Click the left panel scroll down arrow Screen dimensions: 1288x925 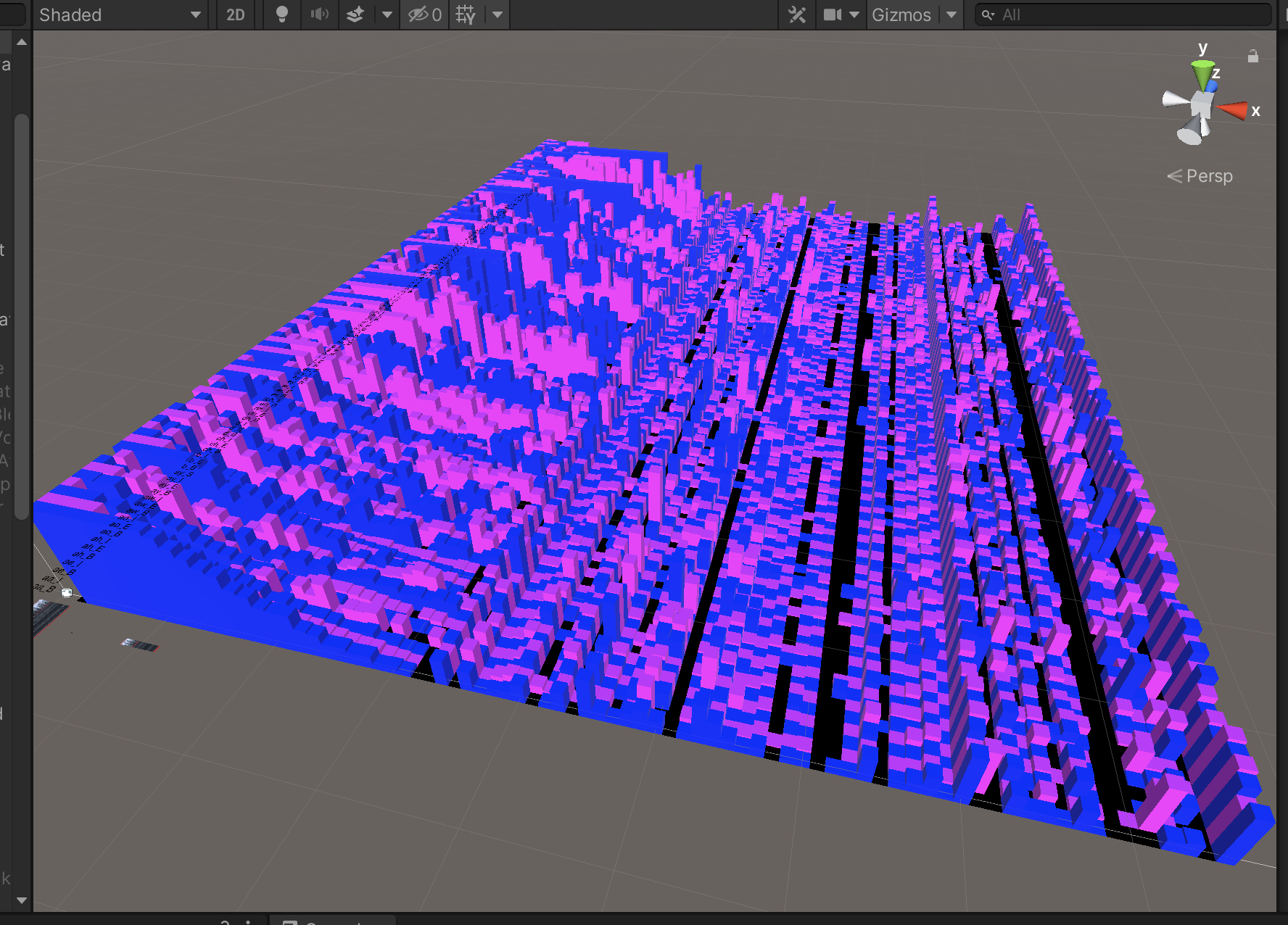coord(22,900)
